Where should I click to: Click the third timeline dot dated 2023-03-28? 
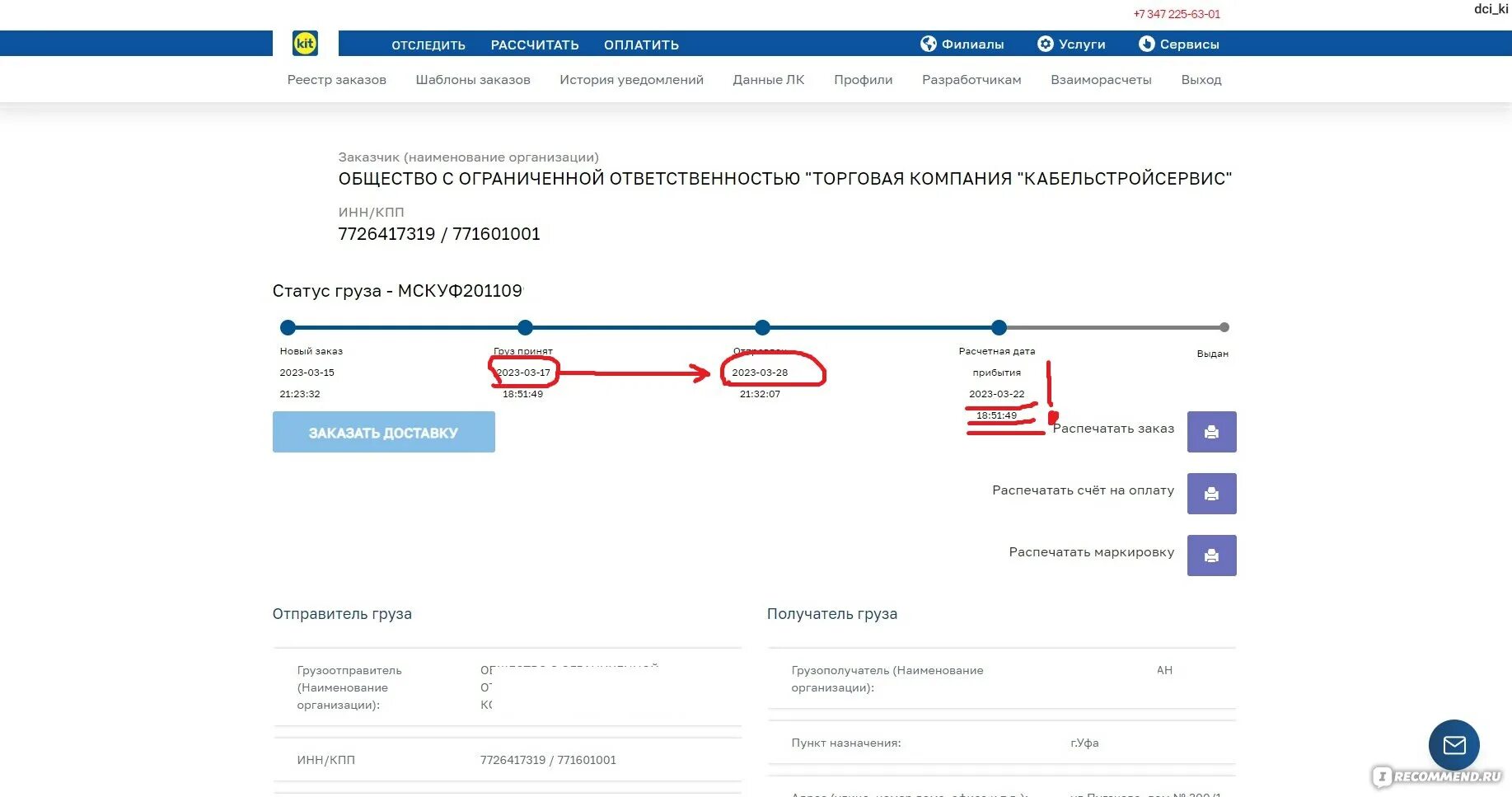762,327
